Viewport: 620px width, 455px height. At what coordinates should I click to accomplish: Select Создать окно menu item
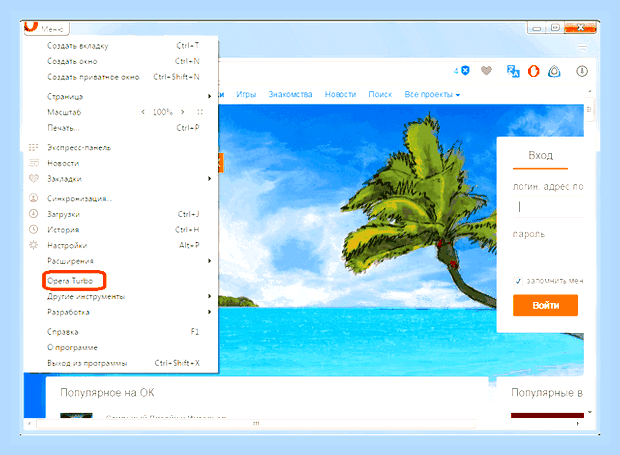(x=121, y=61)
